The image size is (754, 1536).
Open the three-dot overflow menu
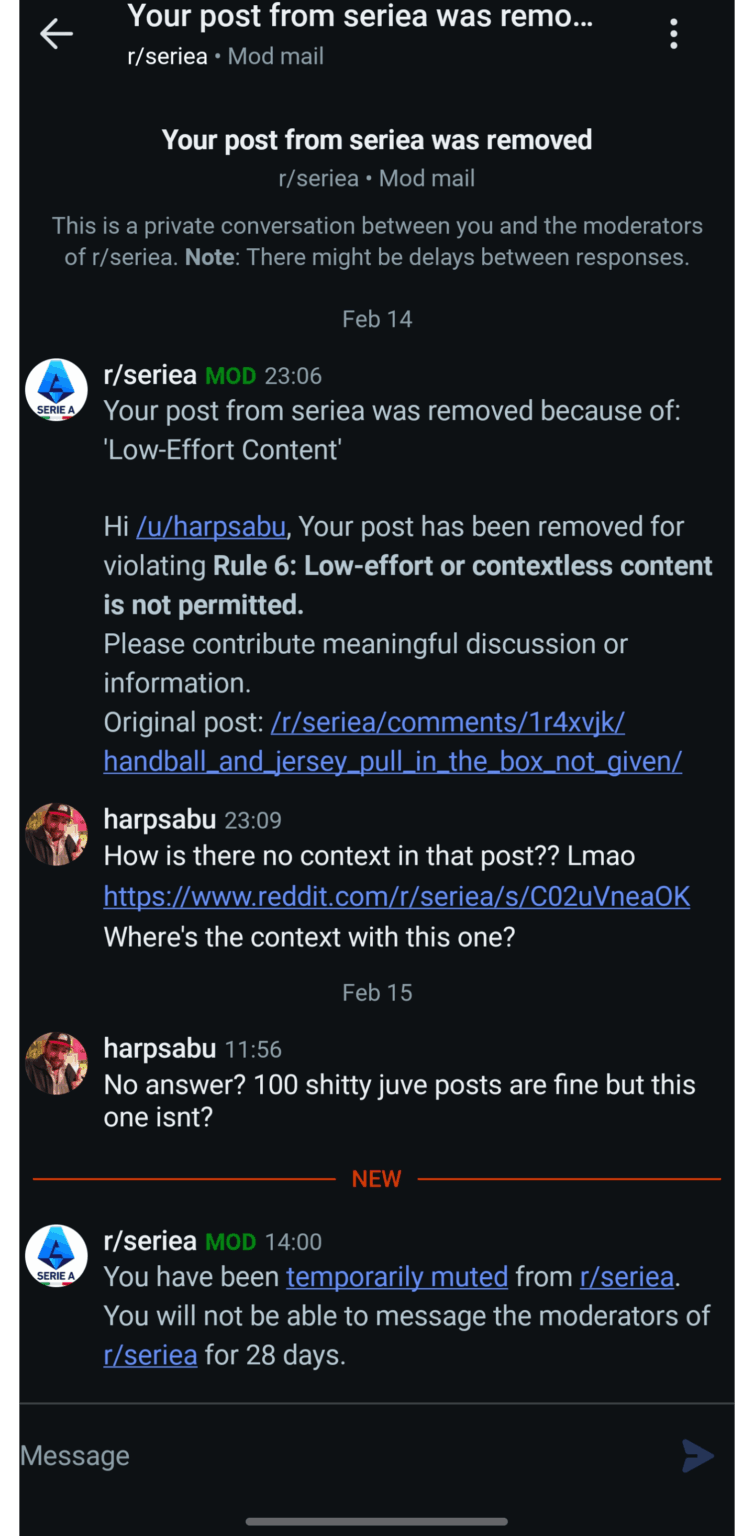point(674,33)
